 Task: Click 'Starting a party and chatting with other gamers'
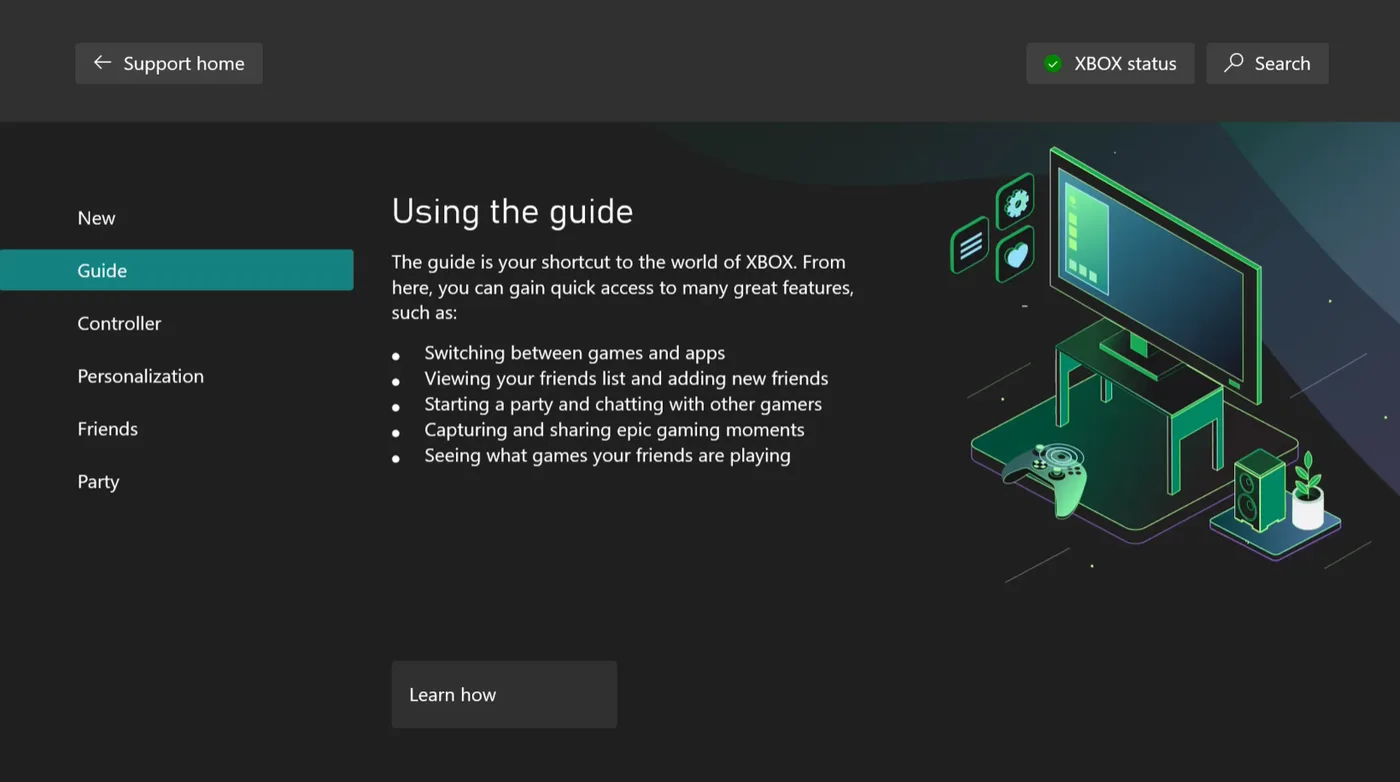623,404
